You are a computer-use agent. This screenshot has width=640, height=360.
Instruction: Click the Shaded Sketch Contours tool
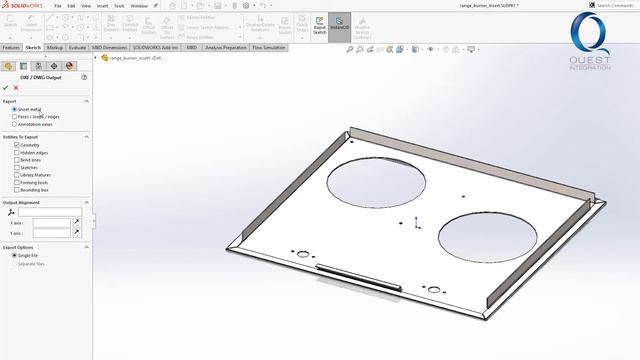pyautogui.click(x=362, y=28)
